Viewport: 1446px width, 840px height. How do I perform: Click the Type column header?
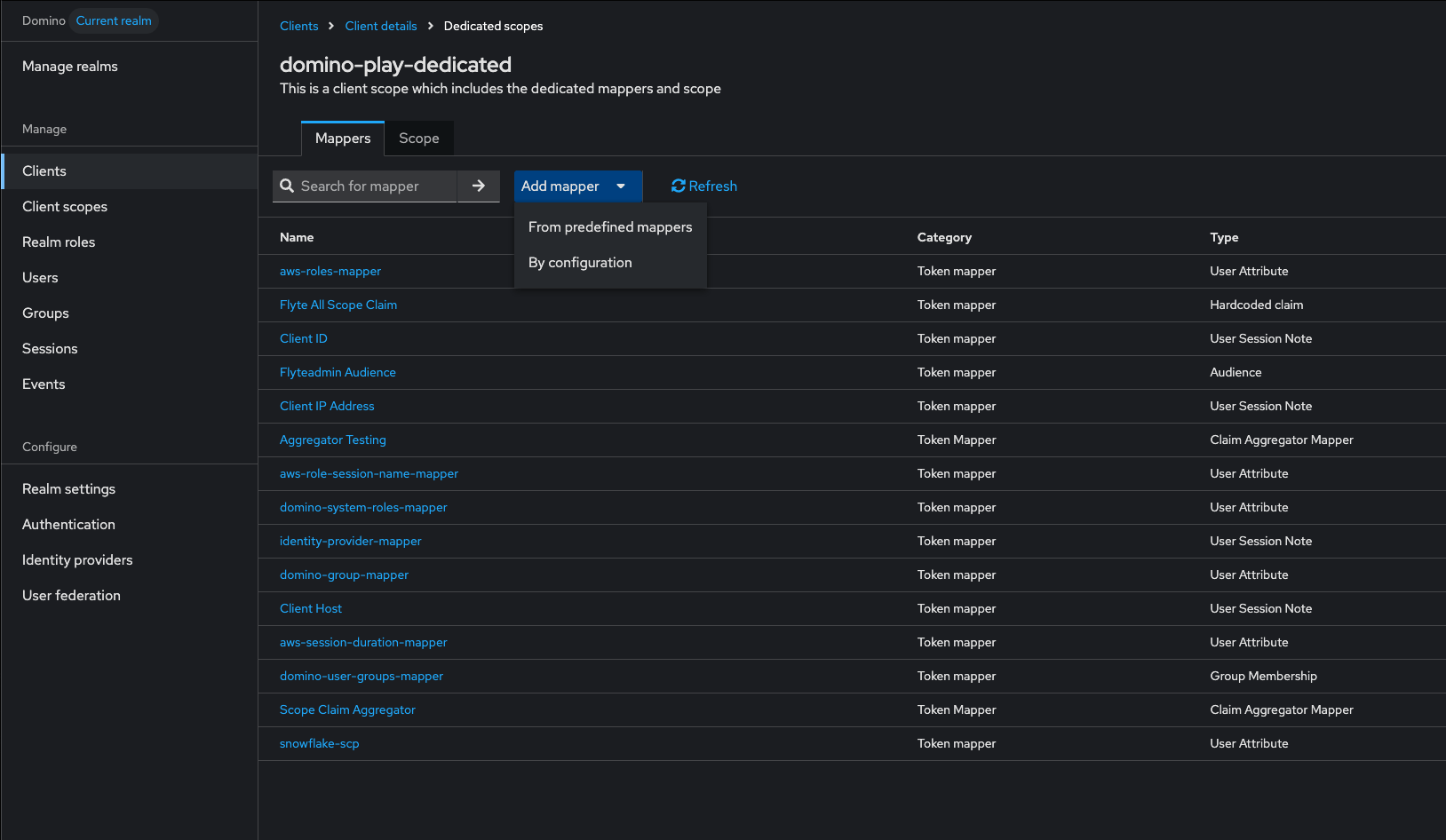(1224, 237)
